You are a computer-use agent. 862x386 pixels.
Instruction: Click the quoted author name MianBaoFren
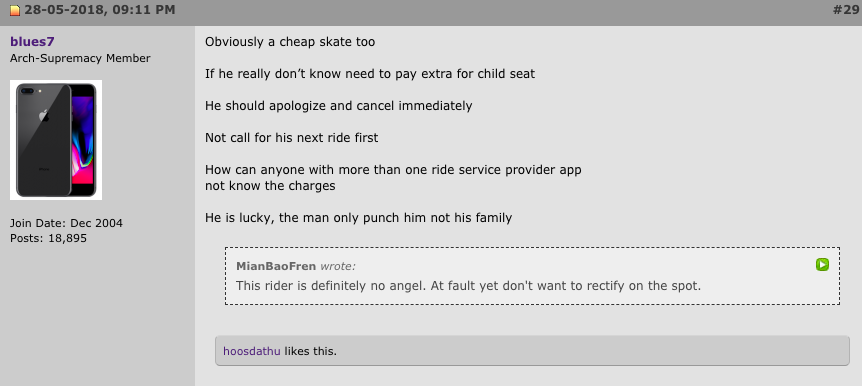[x=276, y=266]
